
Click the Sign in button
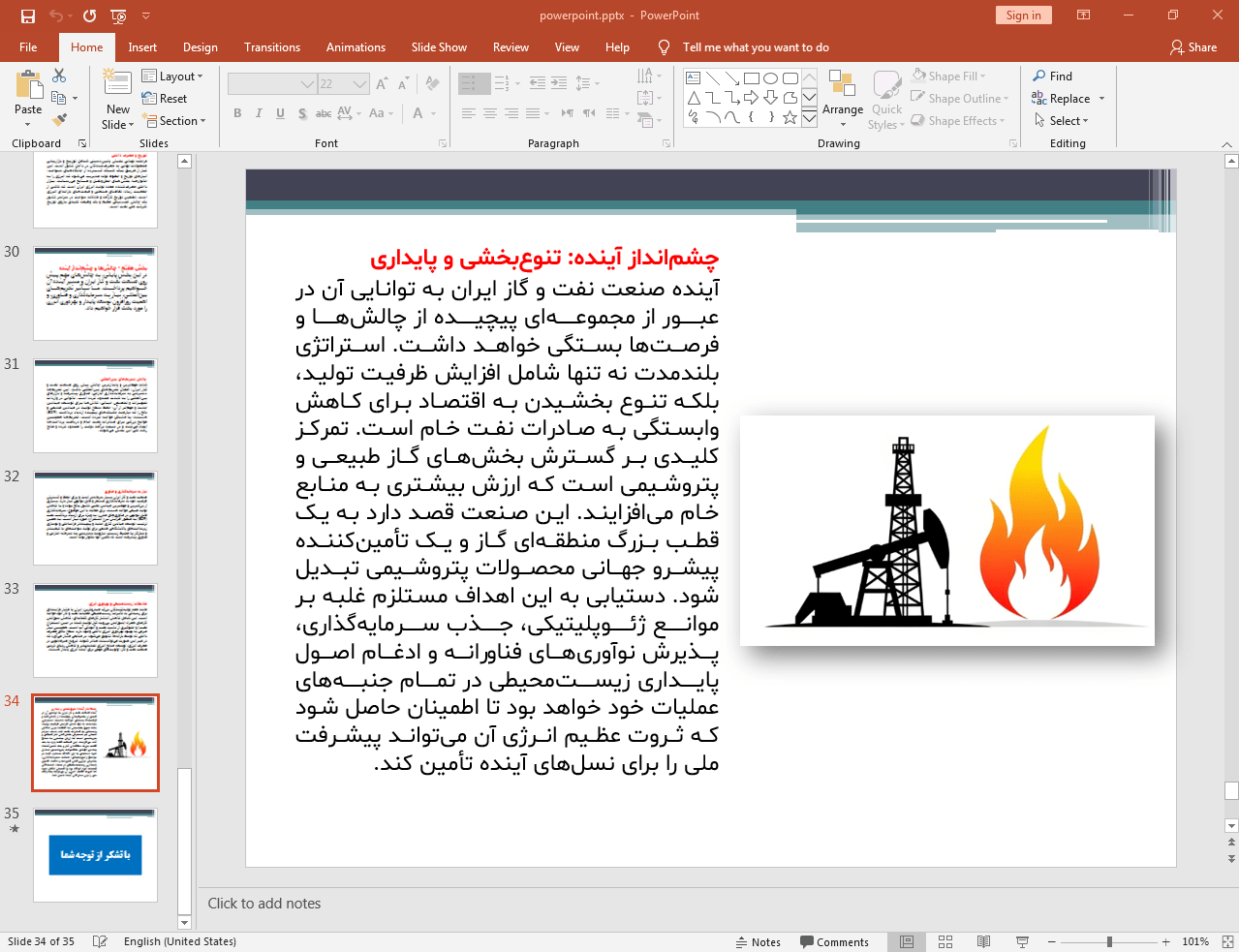click(x=1023, y=15)
